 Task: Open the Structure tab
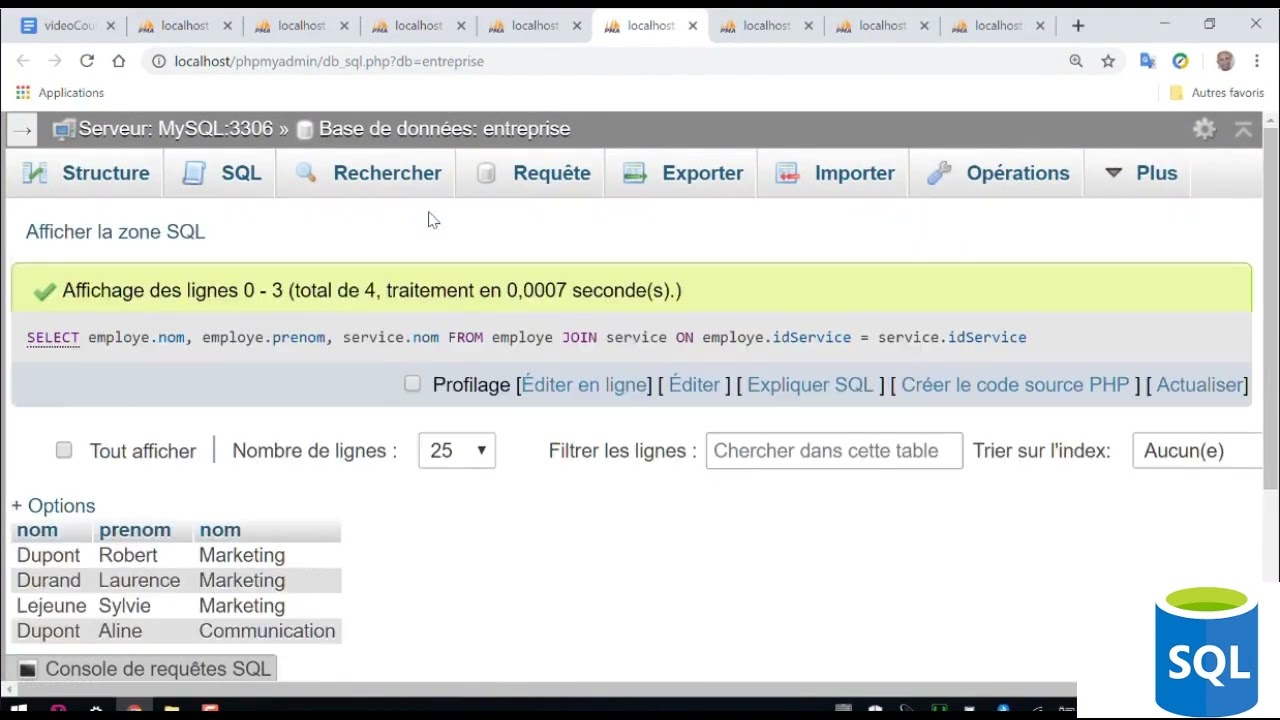pos(86,173)
